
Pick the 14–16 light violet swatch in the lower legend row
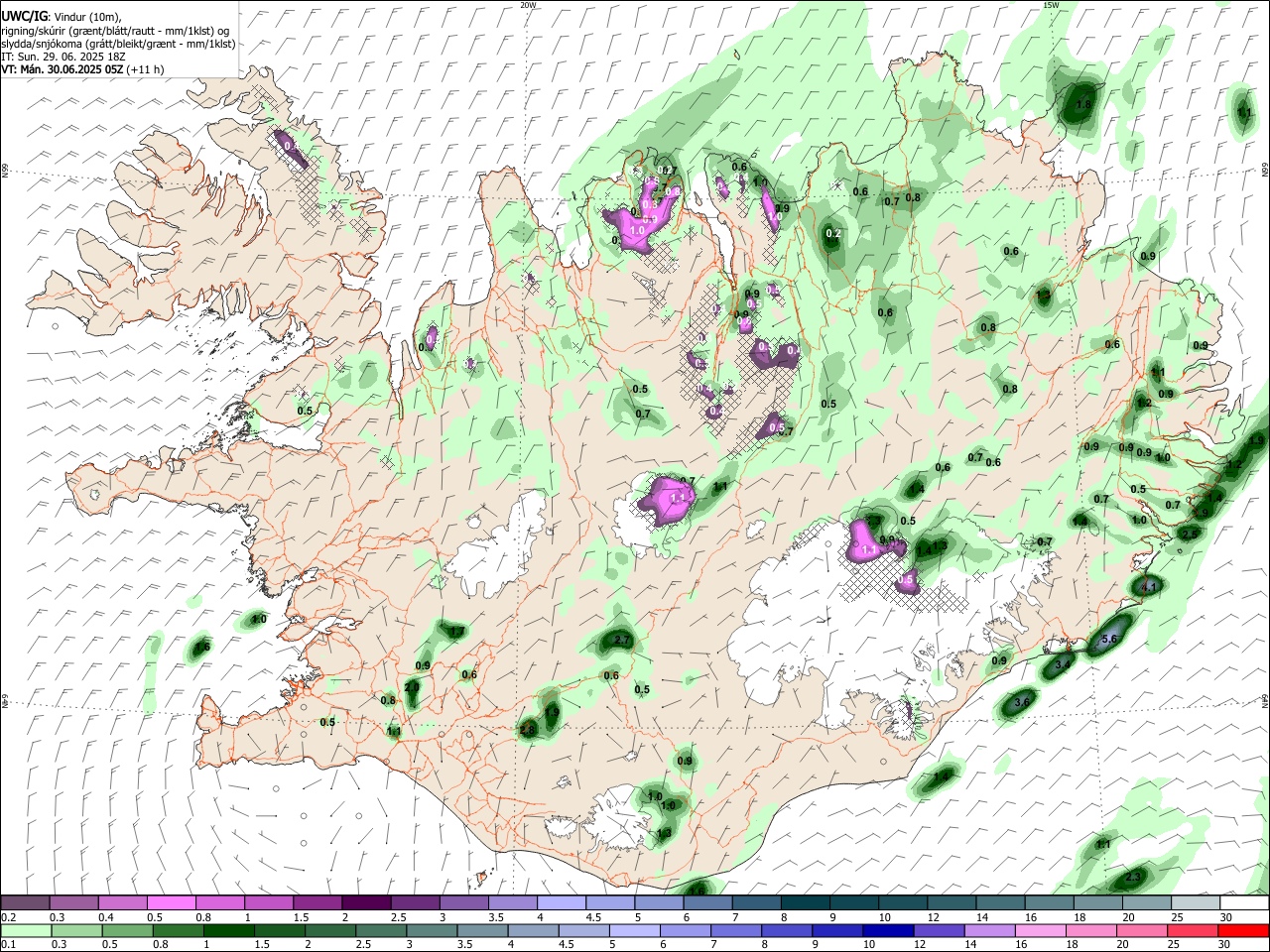988,930
